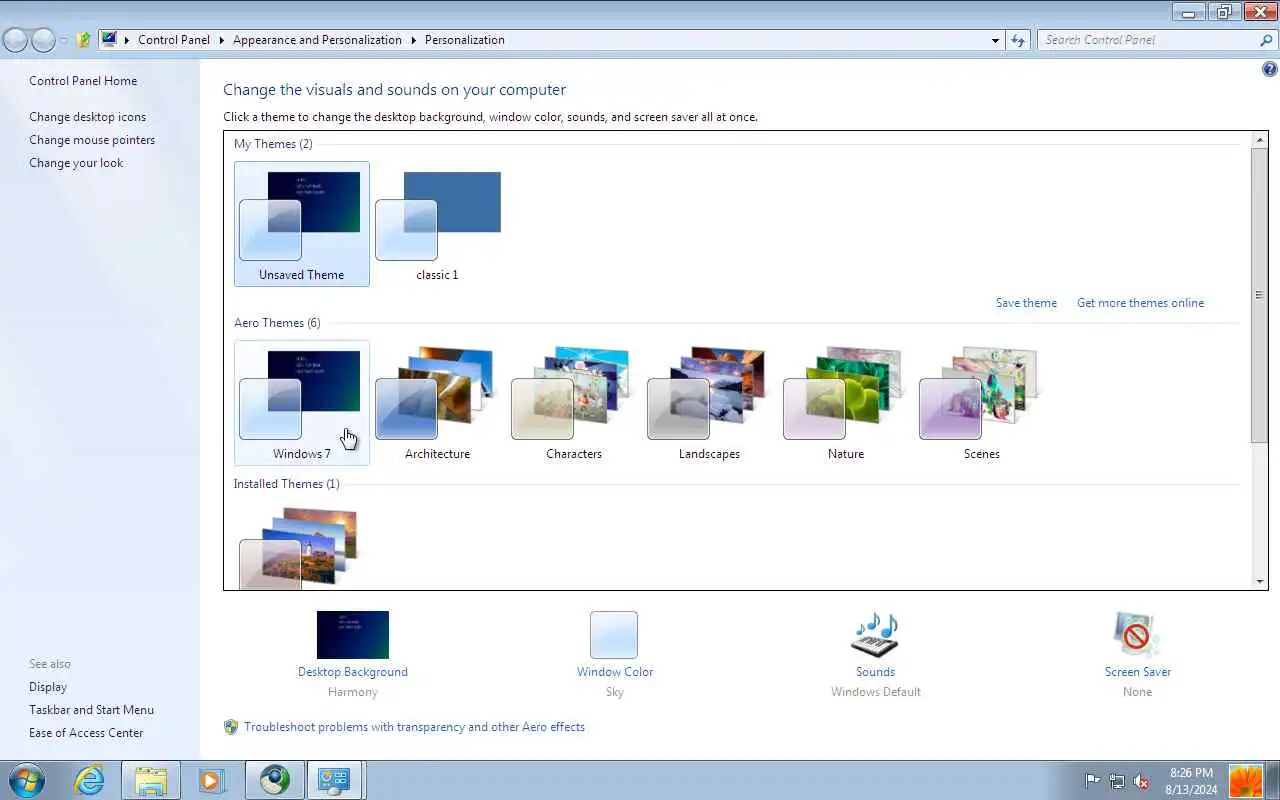
Task: Click the Control Panel taskbar button
Action: (335, 780)
